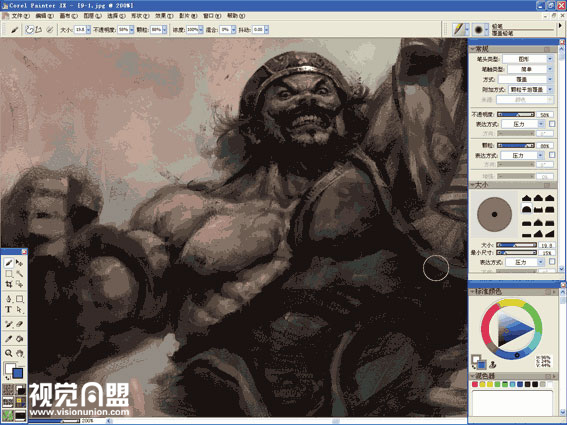Open the 方式 method dropdown
The height and width of the screenshot is (425, 567).
[x=526, y=79]
